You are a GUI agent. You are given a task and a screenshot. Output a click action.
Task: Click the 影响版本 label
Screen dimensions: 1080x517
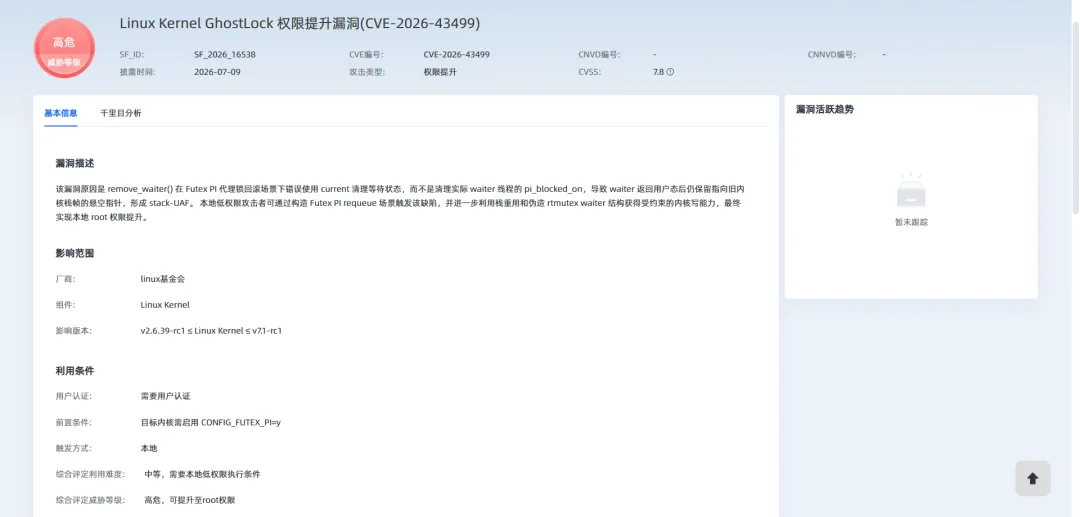tap(74, 330)
